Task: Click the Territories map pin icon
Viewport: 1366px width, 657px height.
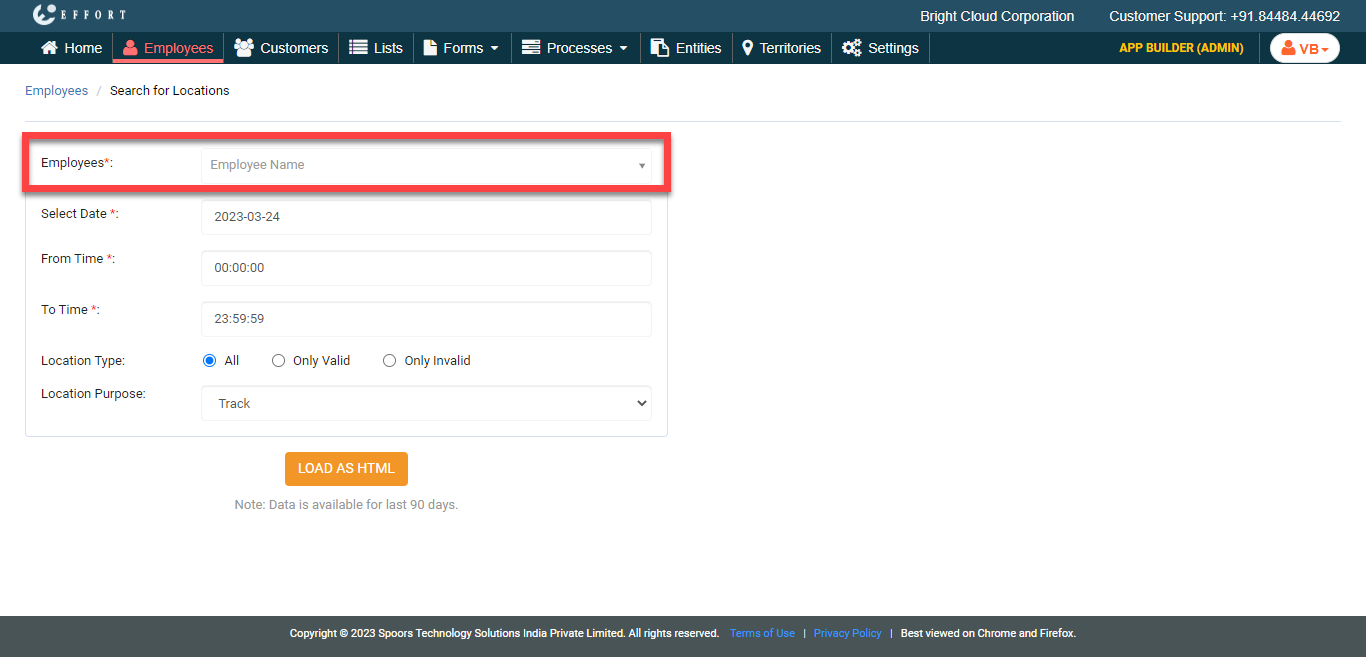Action: [747, 48]
